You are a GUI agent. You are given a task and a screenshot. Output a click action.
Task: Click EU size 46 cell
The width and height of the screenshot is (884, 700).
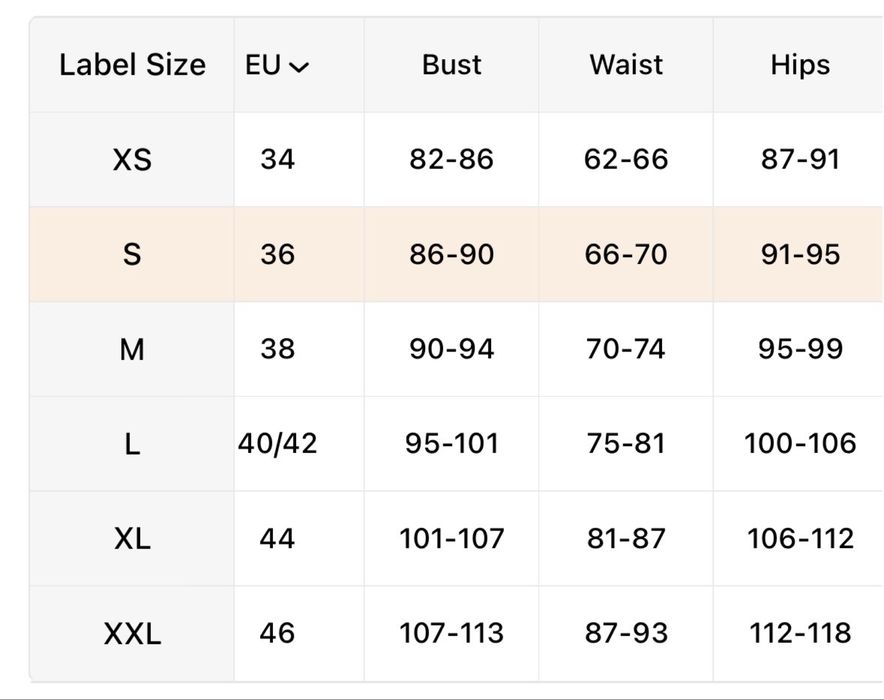tap(278, 634)
